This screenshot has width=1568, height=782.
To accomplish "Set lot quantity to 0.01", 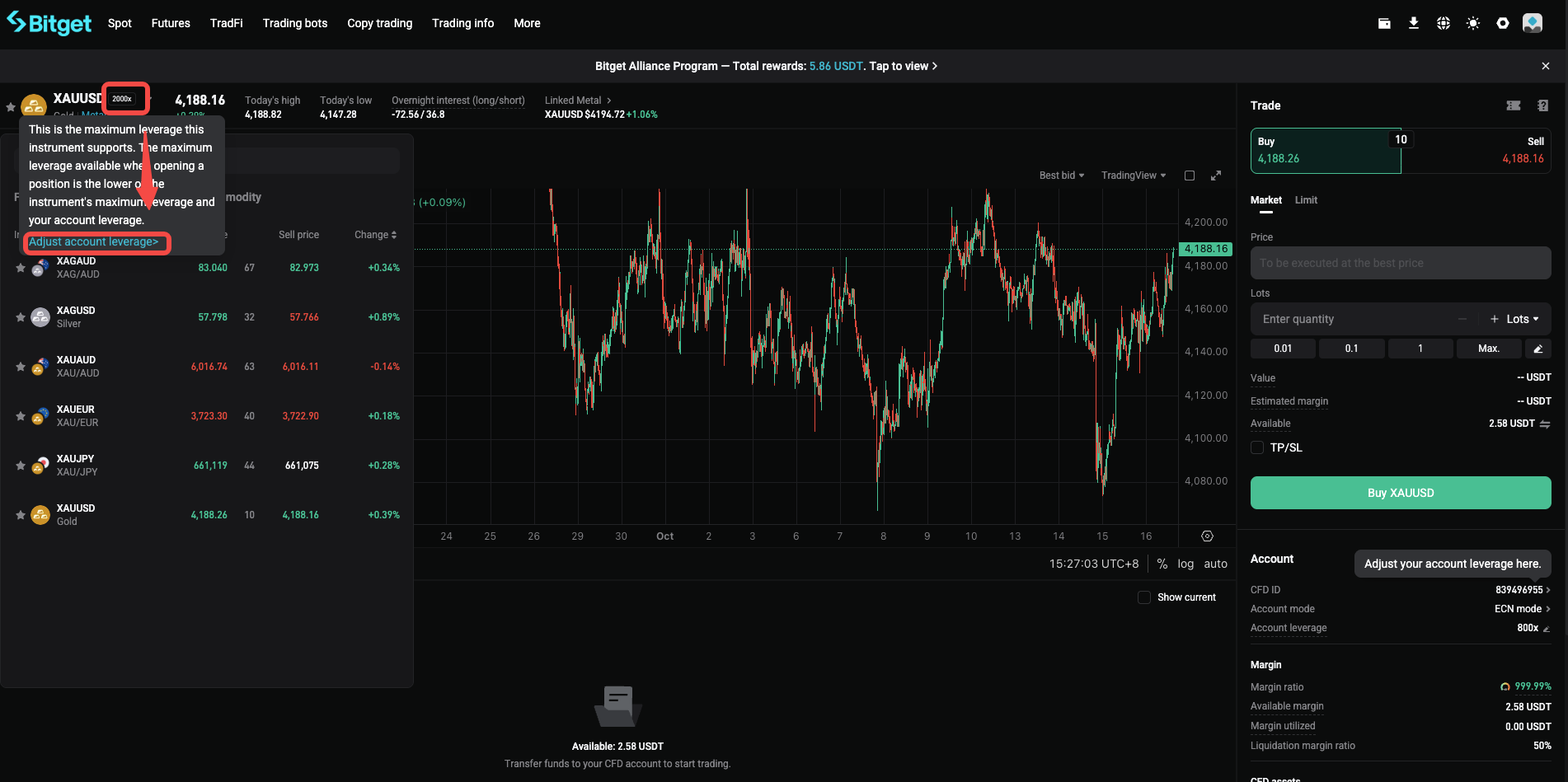I will [x=1283, y=349].
